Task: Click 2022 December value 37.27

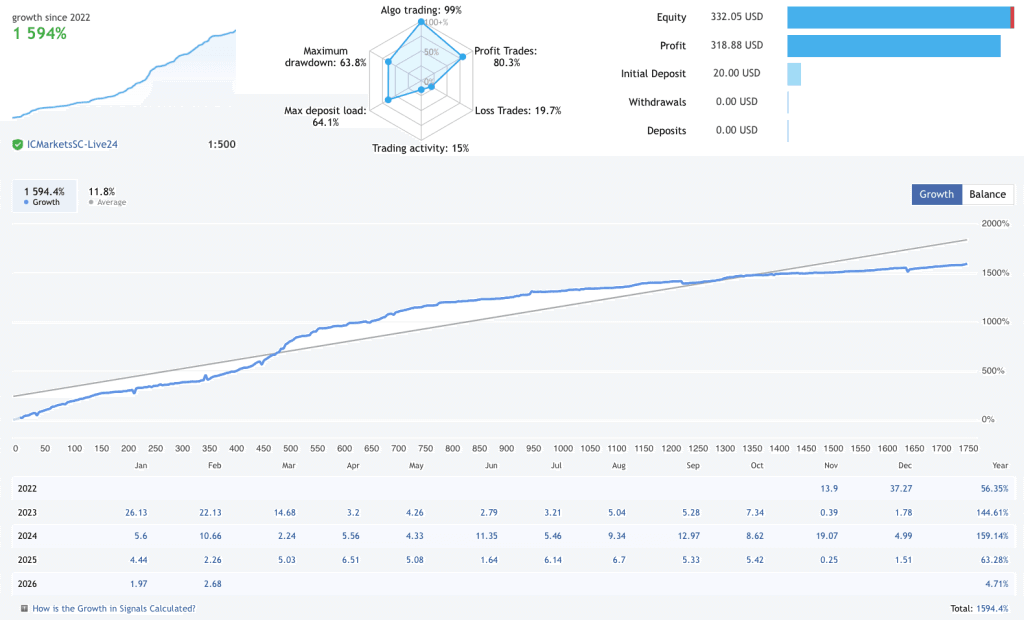Action: tap(901, 489)
